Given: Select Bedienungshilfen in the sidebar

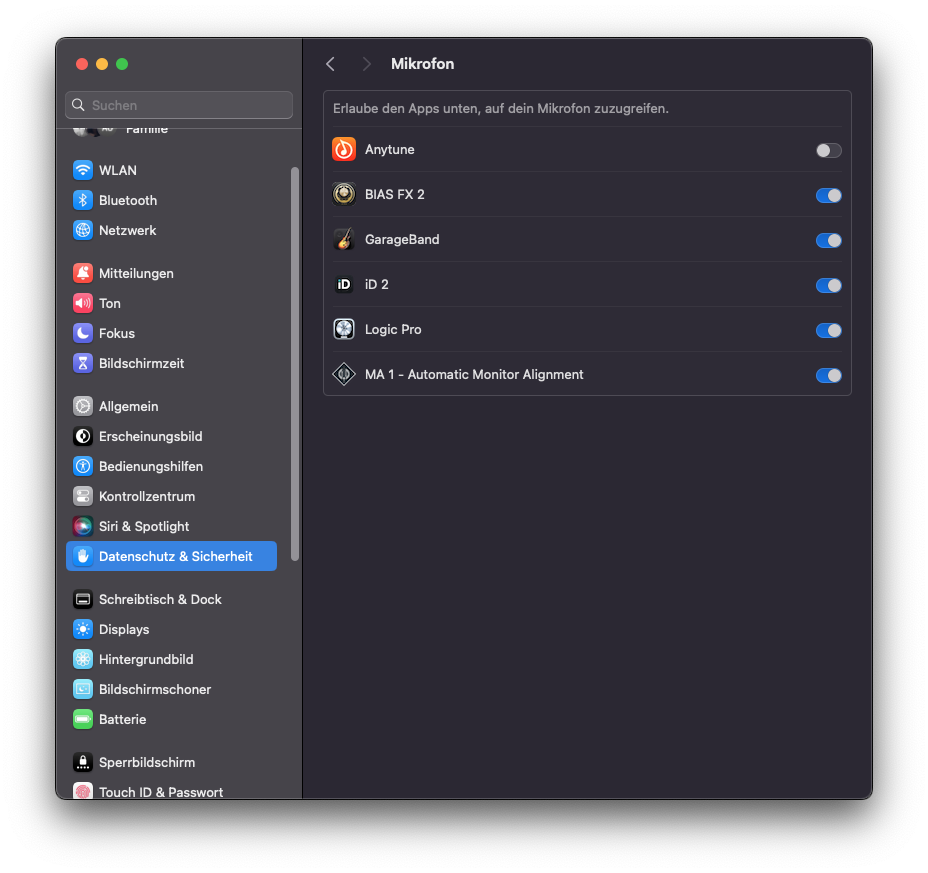Looking at the screenshot, I should tap(172, 466).
